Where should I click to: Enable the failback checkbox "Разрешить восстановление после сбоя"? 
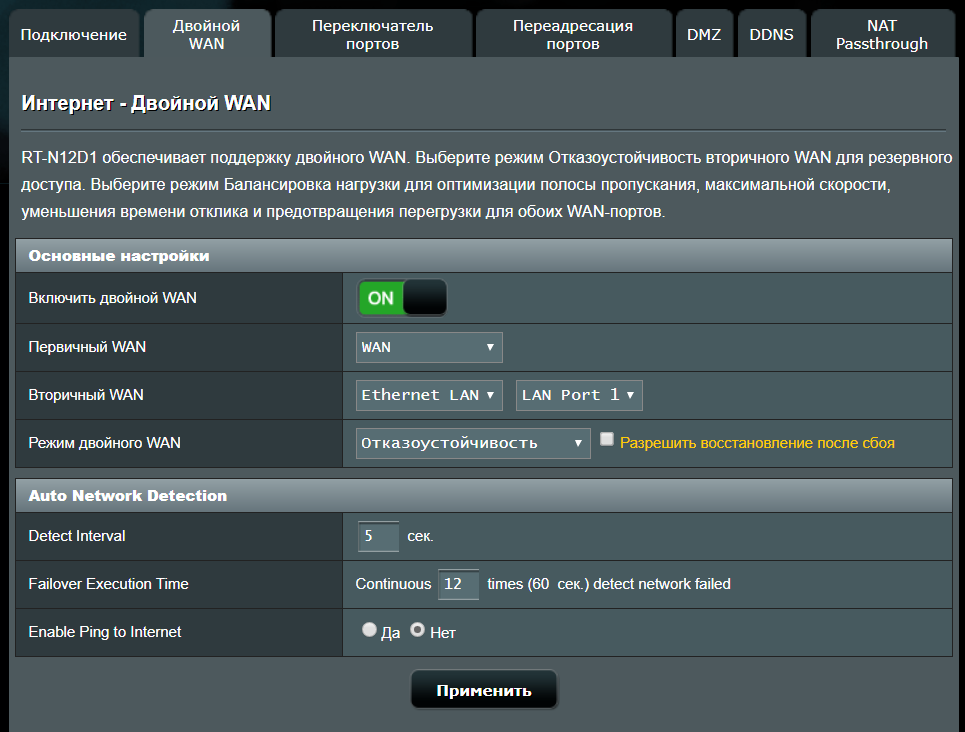(x=606, y=439)
